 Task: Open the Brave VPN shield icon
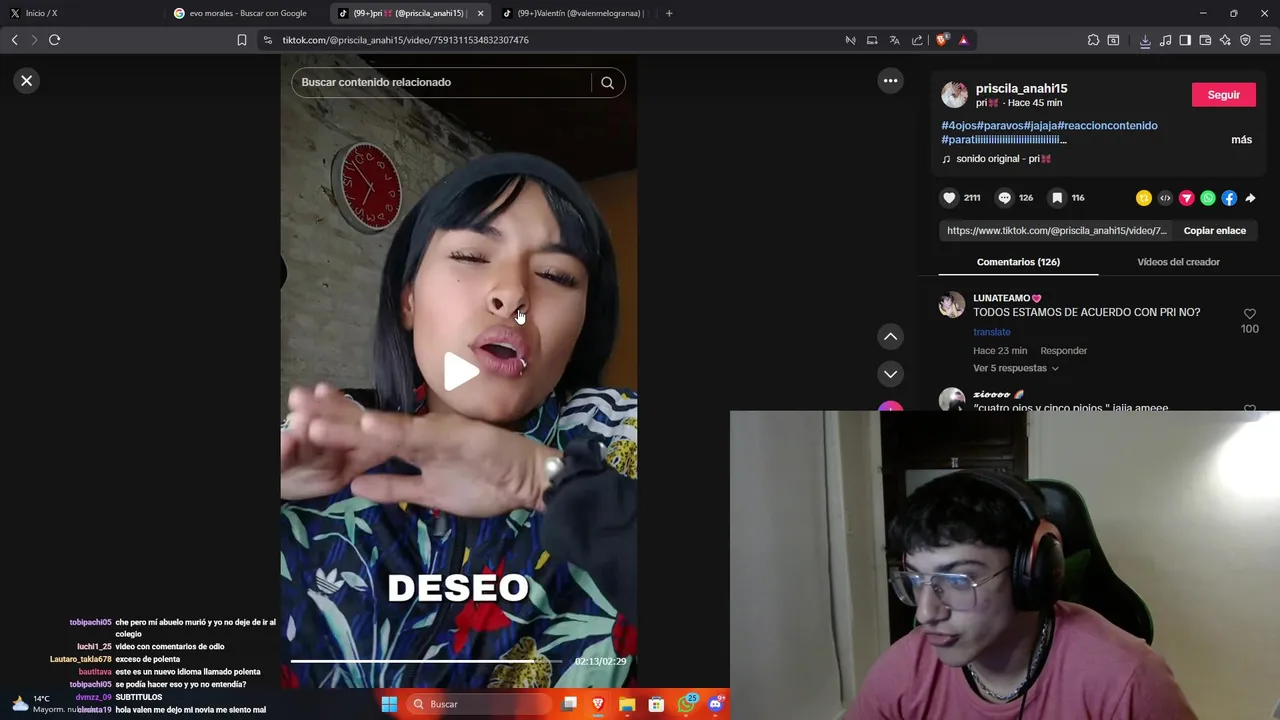(x=1245, y=40)
